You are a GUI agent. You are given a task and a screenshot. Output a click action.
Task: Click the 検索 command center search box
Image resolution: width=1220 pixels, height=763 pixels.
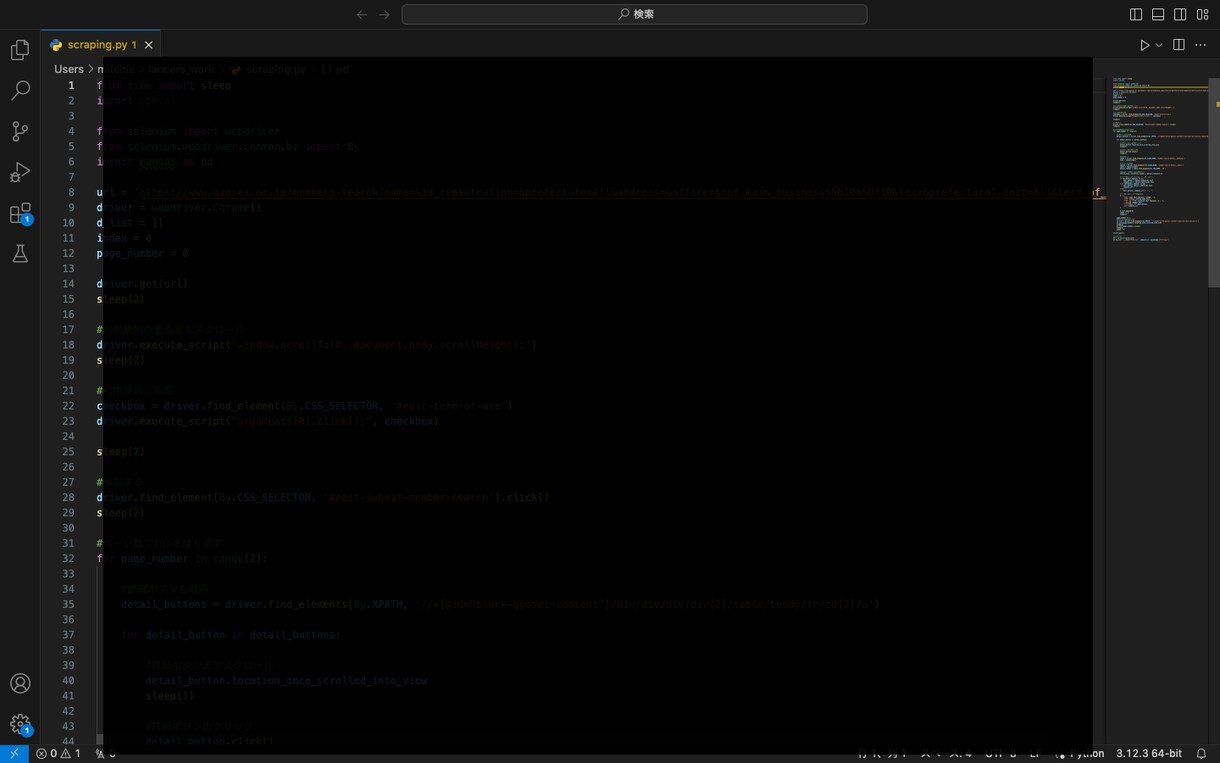(x=634, y=14)
